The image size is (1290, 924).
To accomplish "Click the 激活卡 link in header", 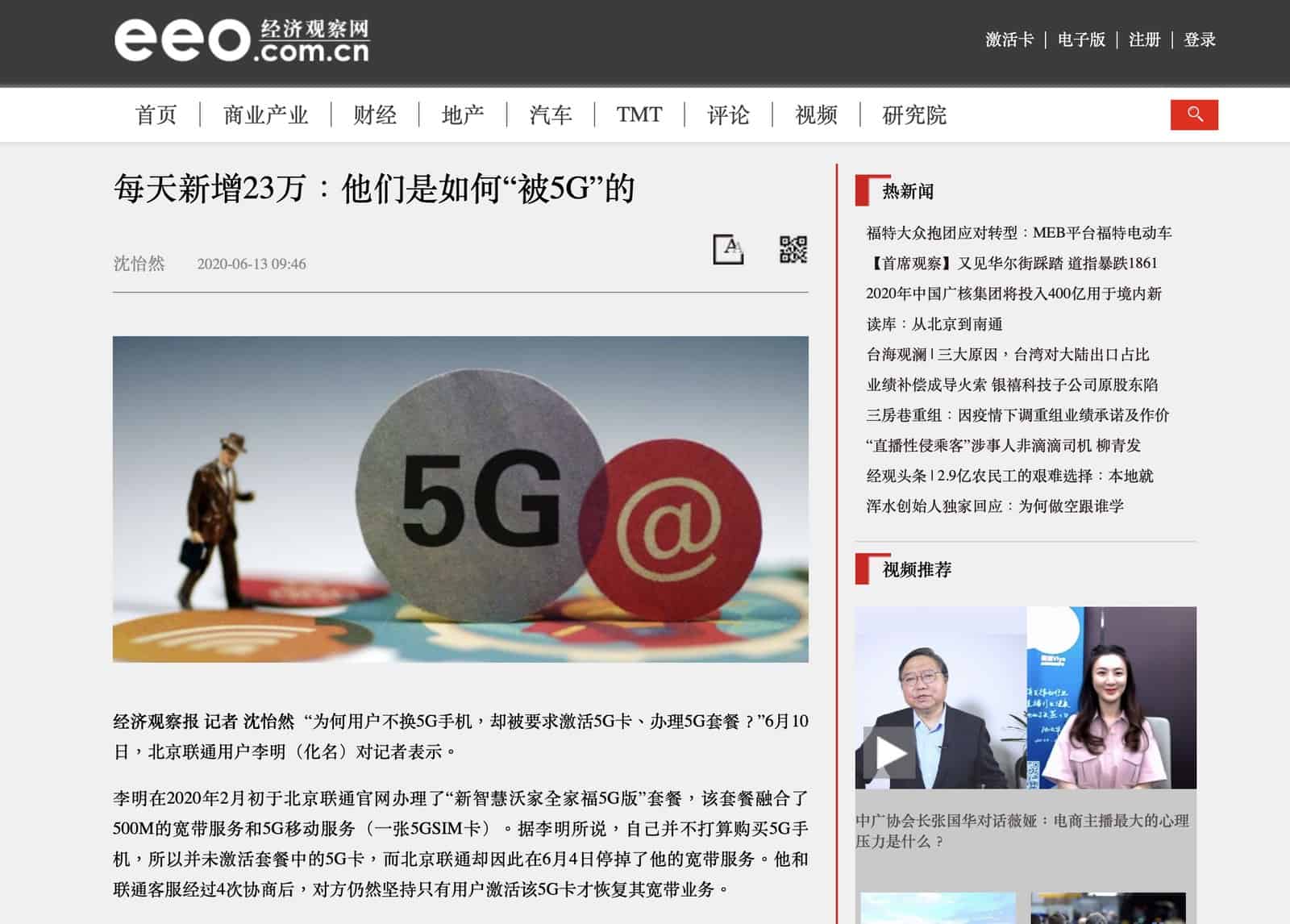I will coord(1009,40).
